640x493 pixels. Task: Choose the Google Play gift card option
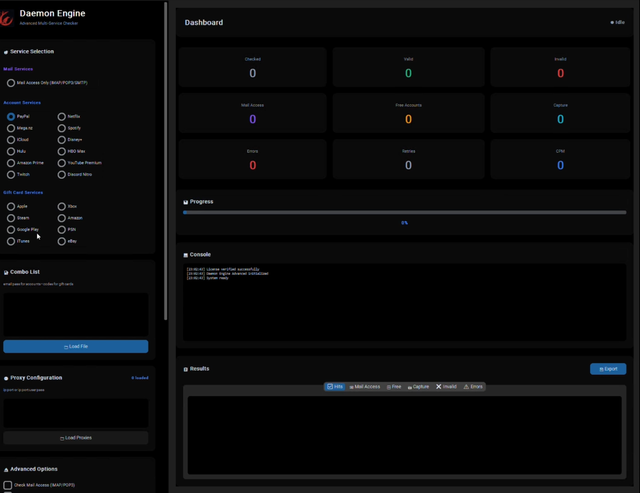tap(11, 230)
